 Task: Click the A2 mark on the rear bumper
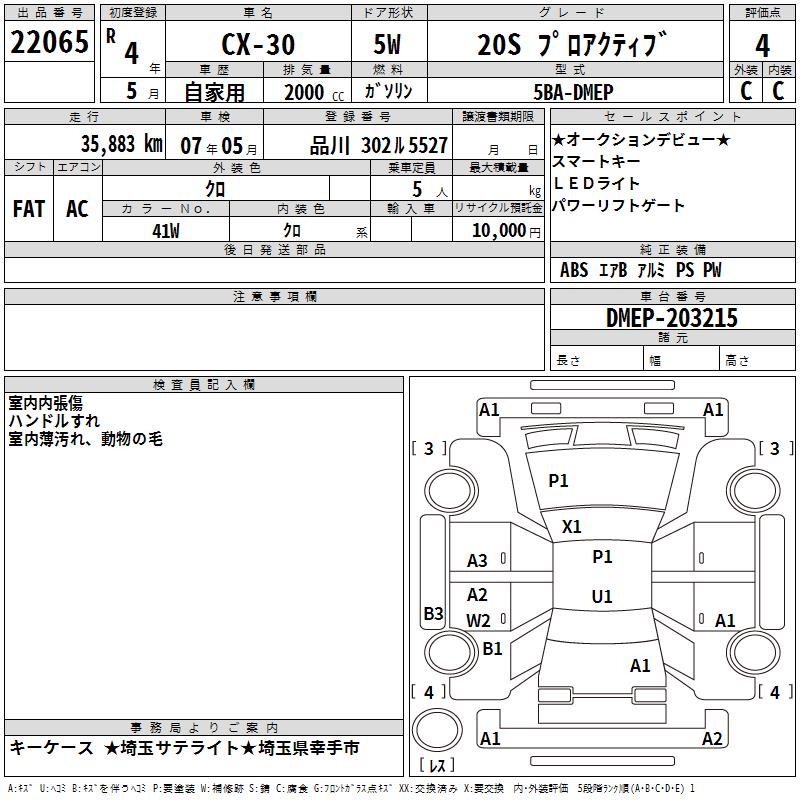click(x=712, y=739)
